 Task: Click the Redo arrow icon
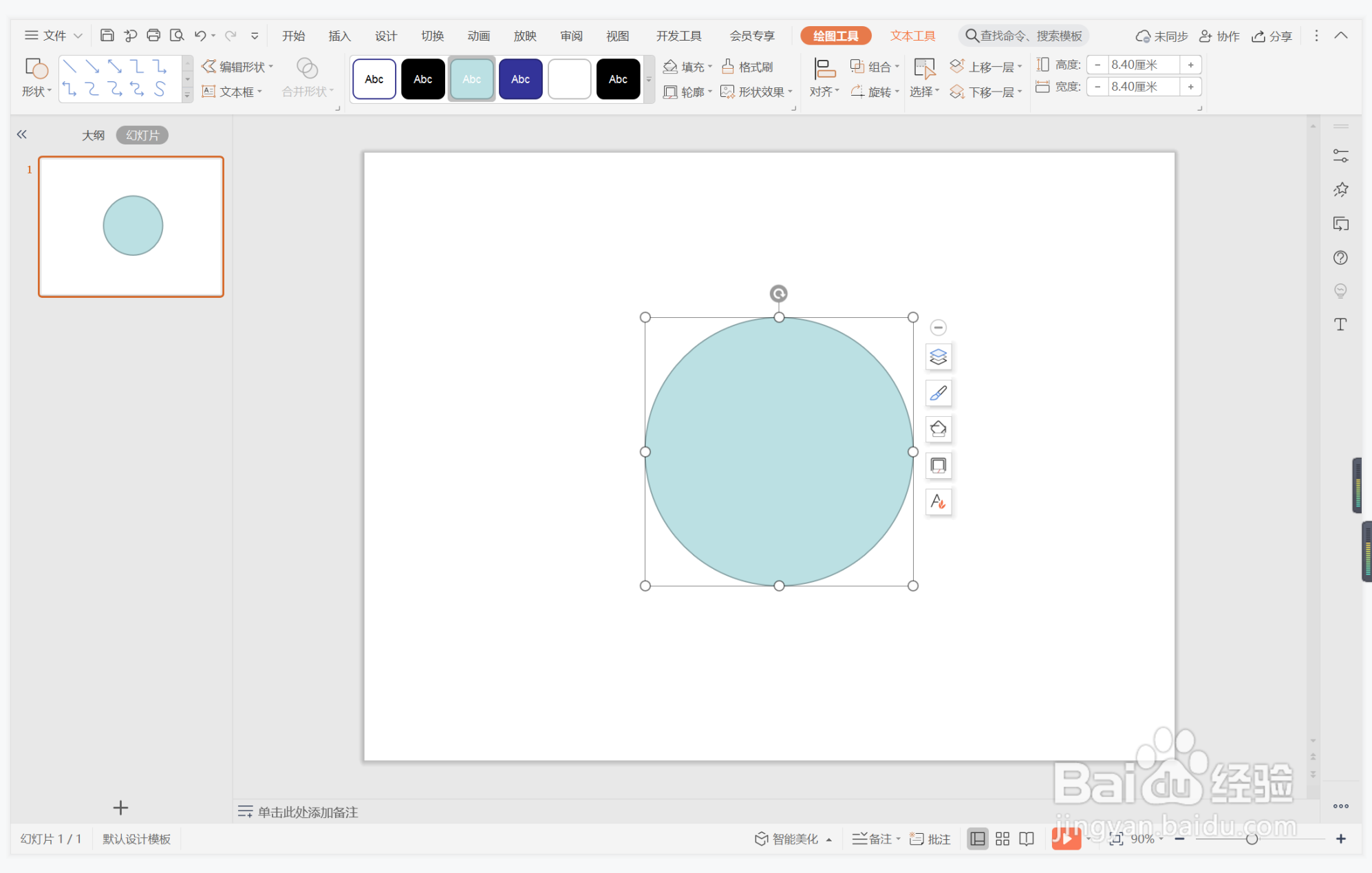[x=231, y=35]
